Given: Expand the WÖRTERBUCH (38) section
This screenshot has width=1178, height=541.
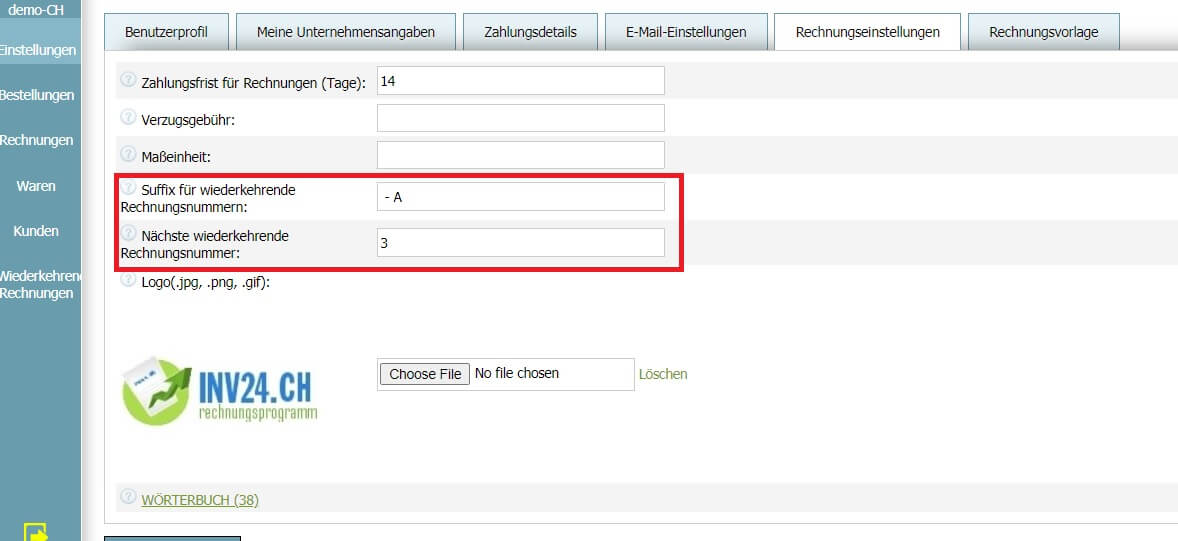Looking at the screenshot, I should (x=200, y=499).
